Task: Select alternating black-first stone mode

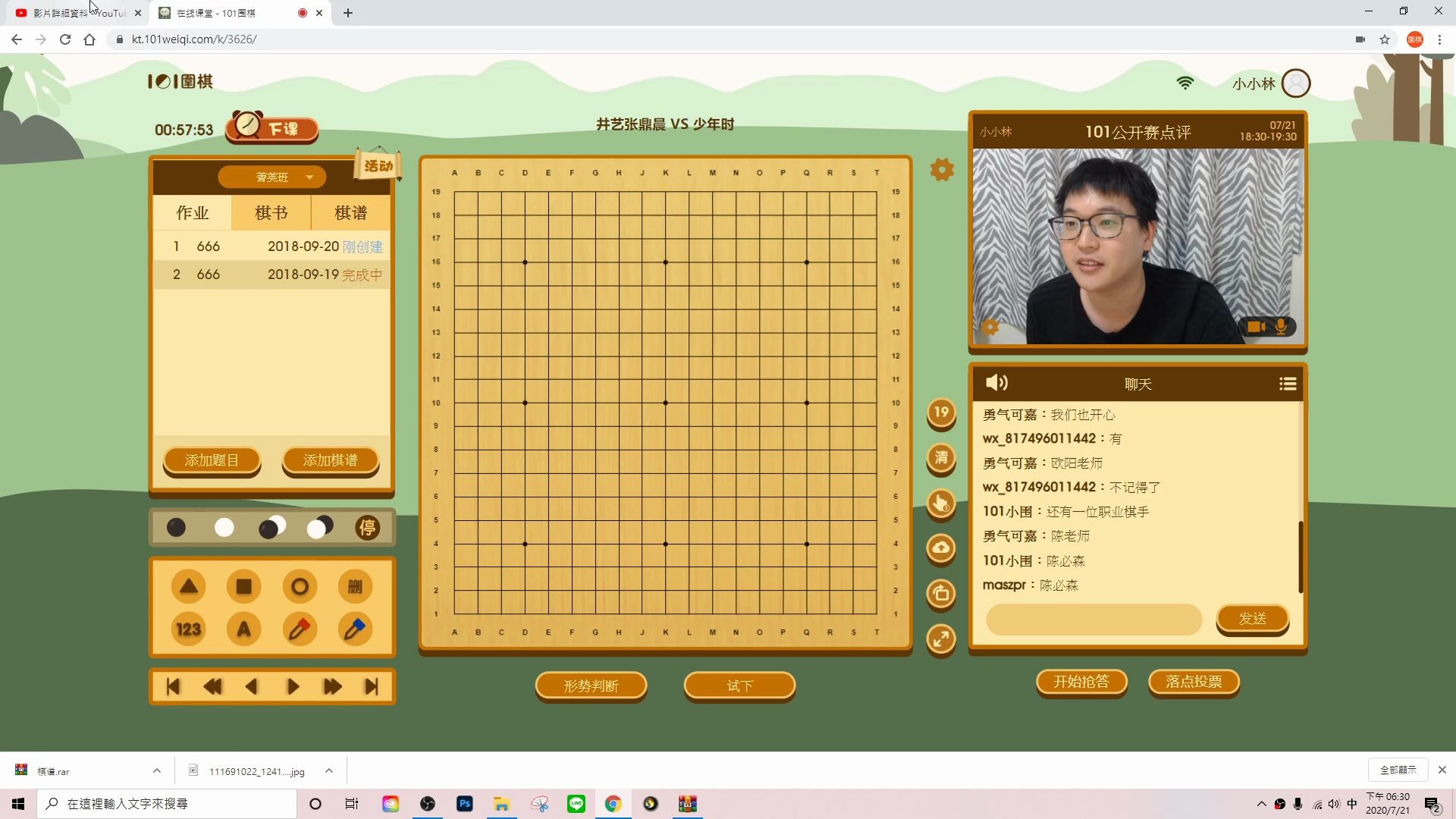Action: [272, 527]
